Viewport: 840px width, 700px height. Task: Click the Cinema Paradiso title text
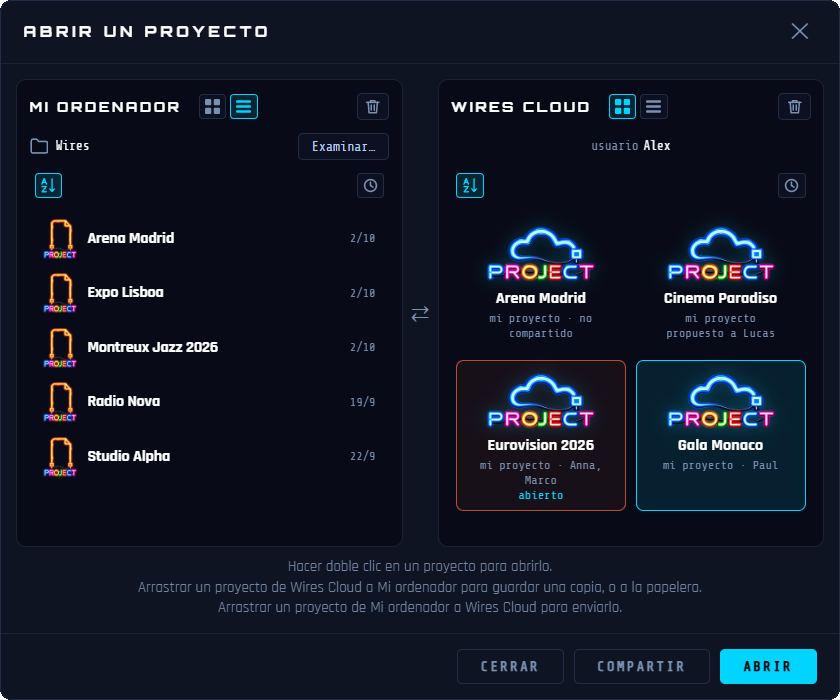(x=721, y=298)
